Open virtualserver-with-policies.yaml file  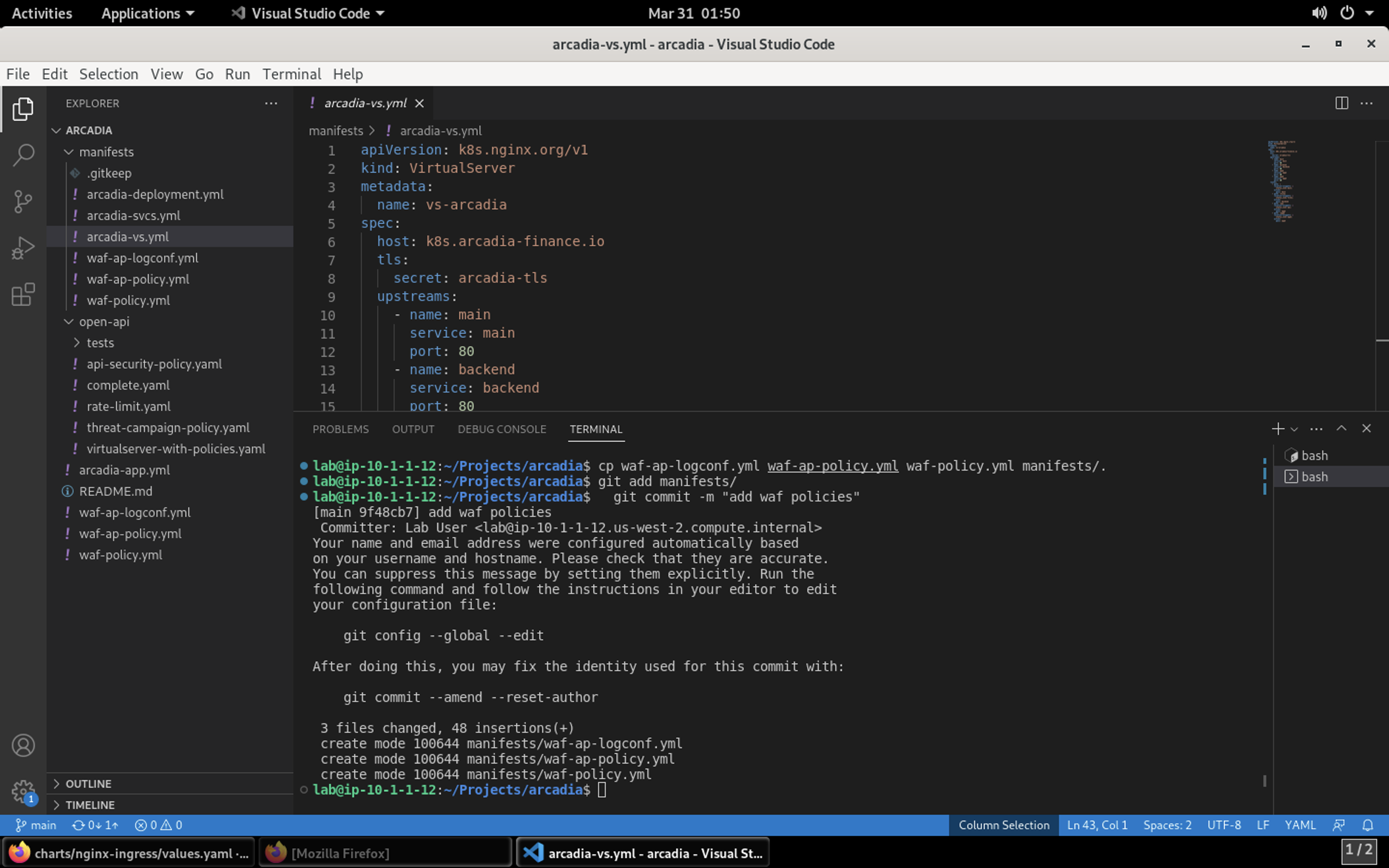pos(176,449)
